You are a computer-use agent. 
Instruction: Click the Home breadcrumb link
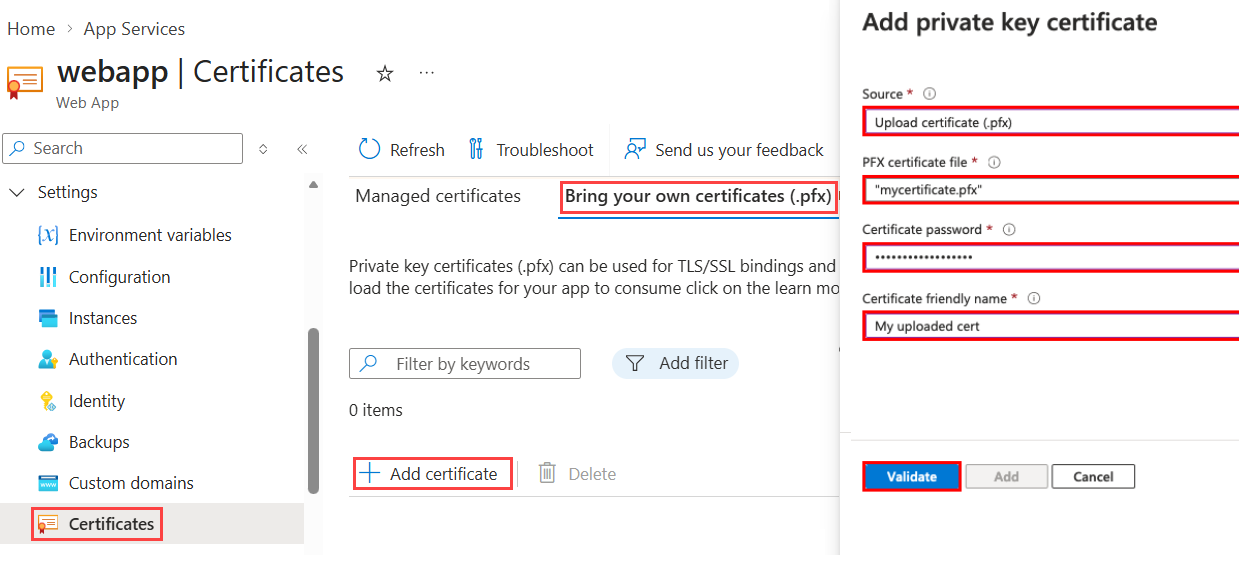[x=31, y=29]
